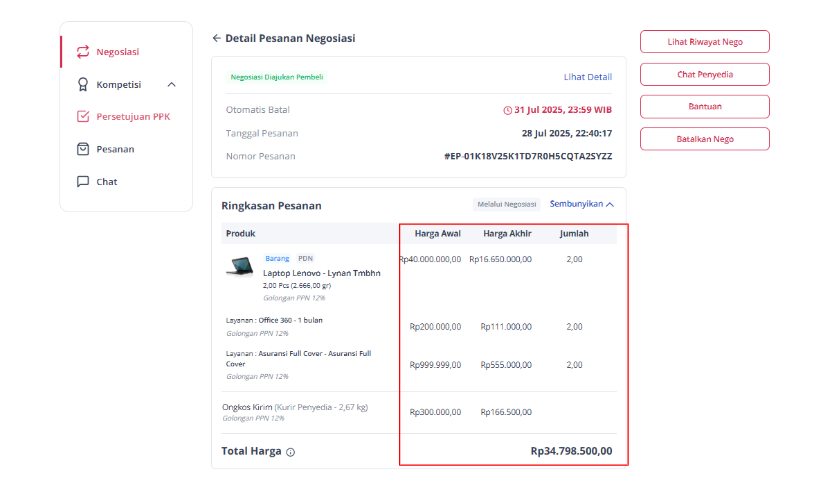The width and height of the screenshot is (838, 480).
Task: Click the Batalkan Nego button
Action: coord(704,139)
